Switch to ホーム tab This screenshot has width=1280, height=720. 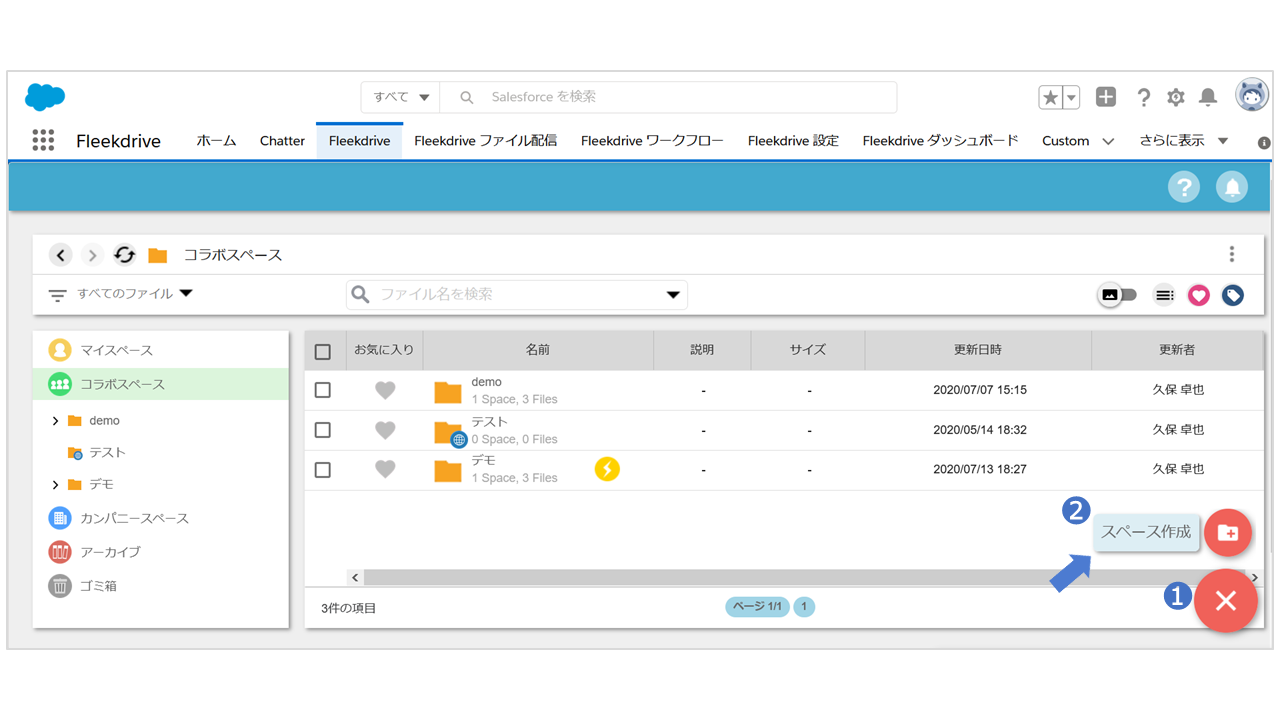pos(216,141)
